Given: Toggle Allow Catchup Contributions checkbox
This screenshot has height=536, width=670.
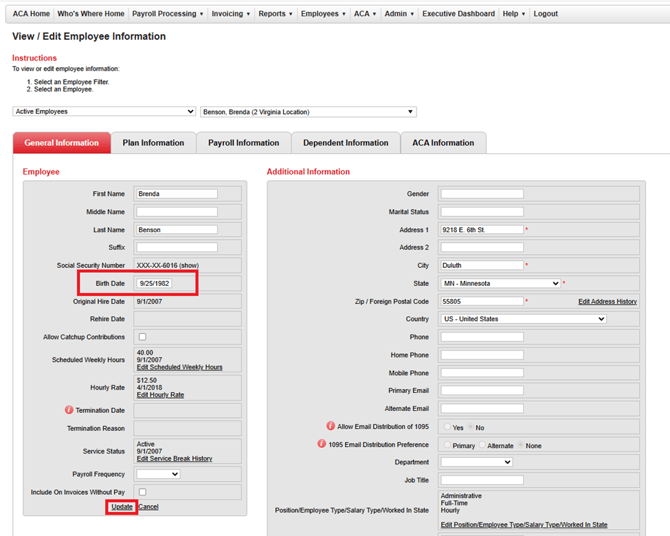Looking at the screenshot, I should click(x=142, y=337).
